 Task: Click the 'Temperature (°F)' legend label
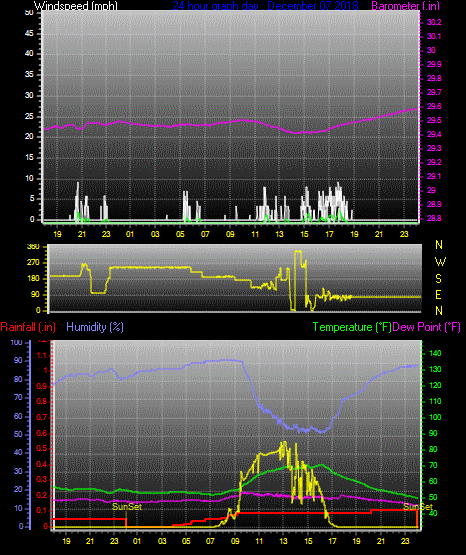click(352, 327)
